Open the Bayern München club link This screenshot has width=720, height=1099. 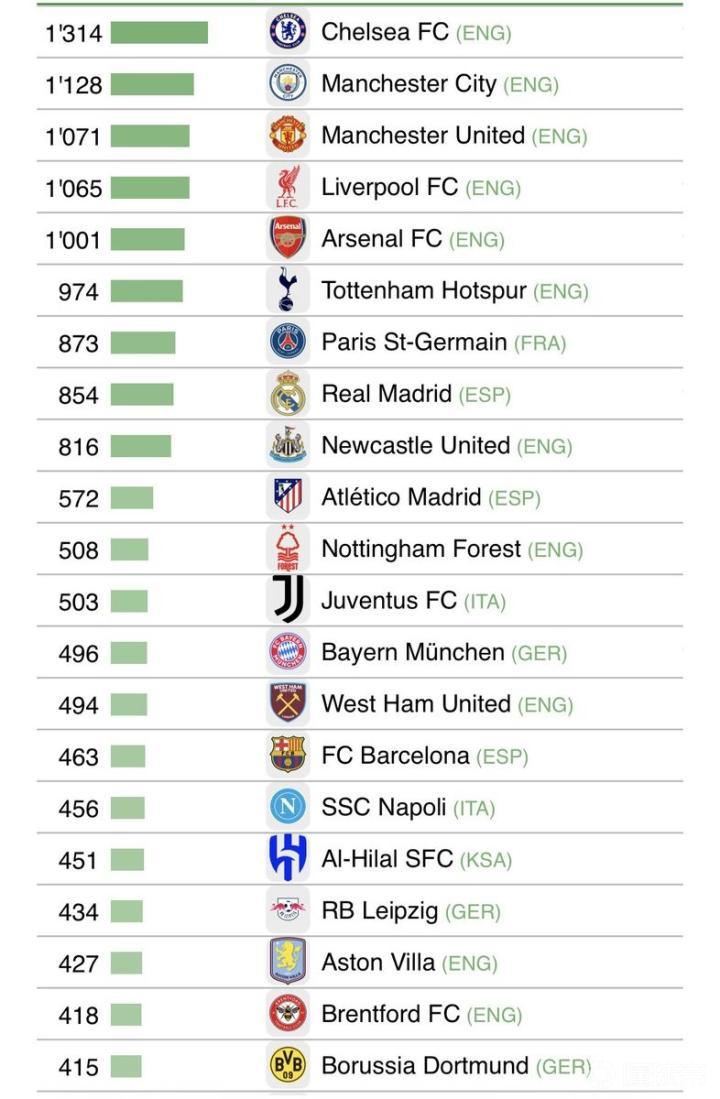tap(412, 653)
